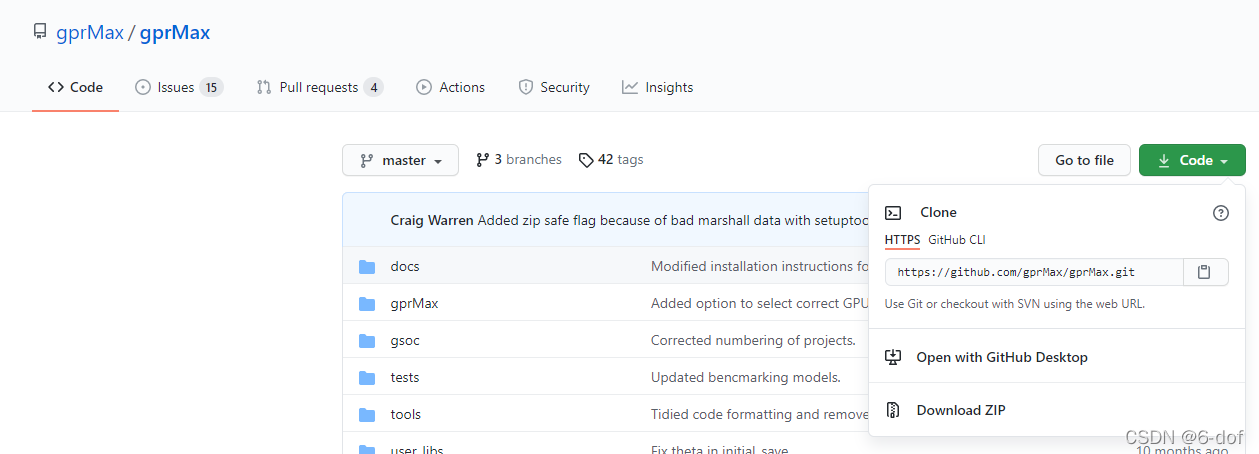Screen dimensions: 1259x454
Task: Open commit 'Corrected numbering of projects.'
Action: pos(753,341)
